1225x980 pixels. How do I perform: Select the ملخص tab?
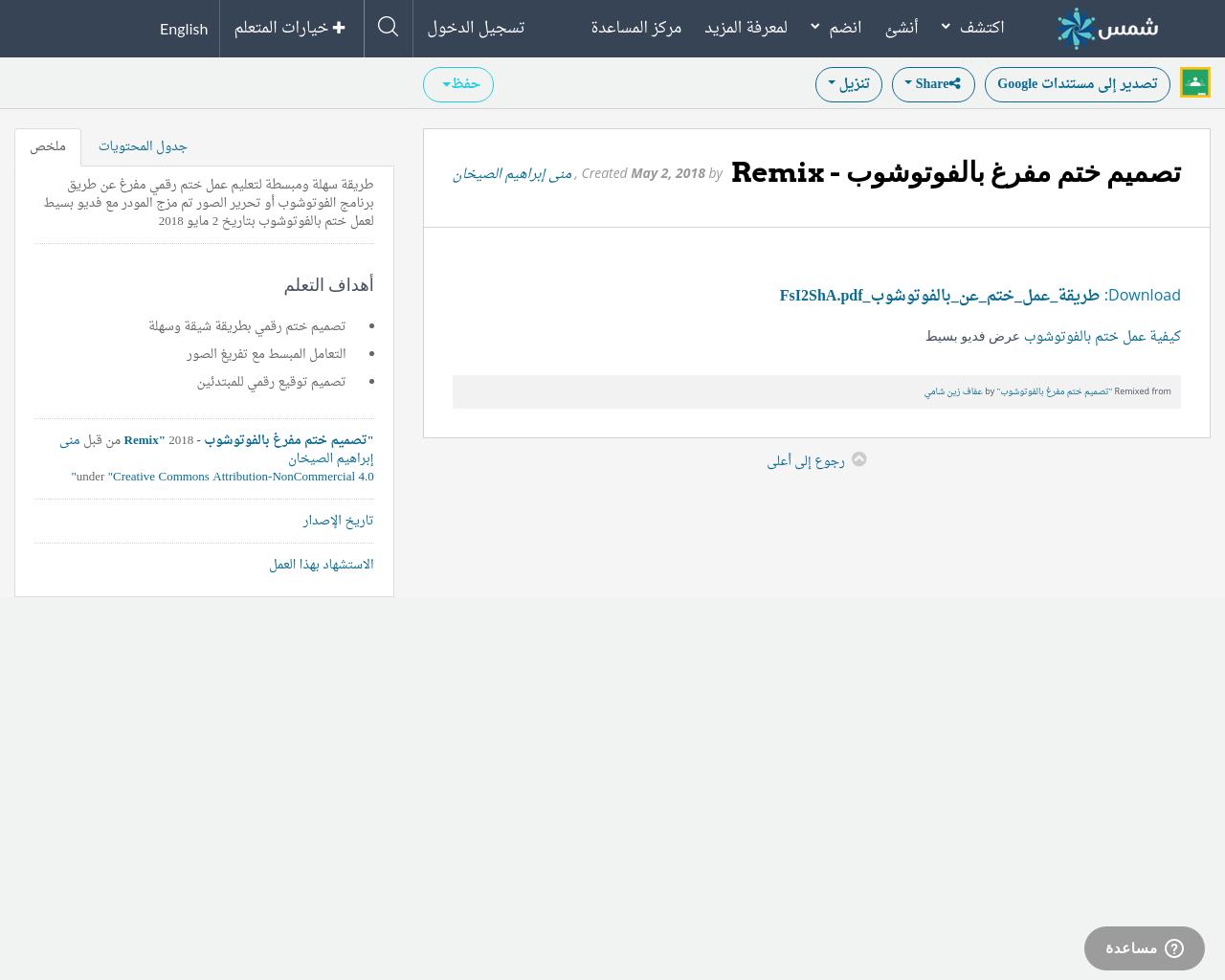coord(48,146)
